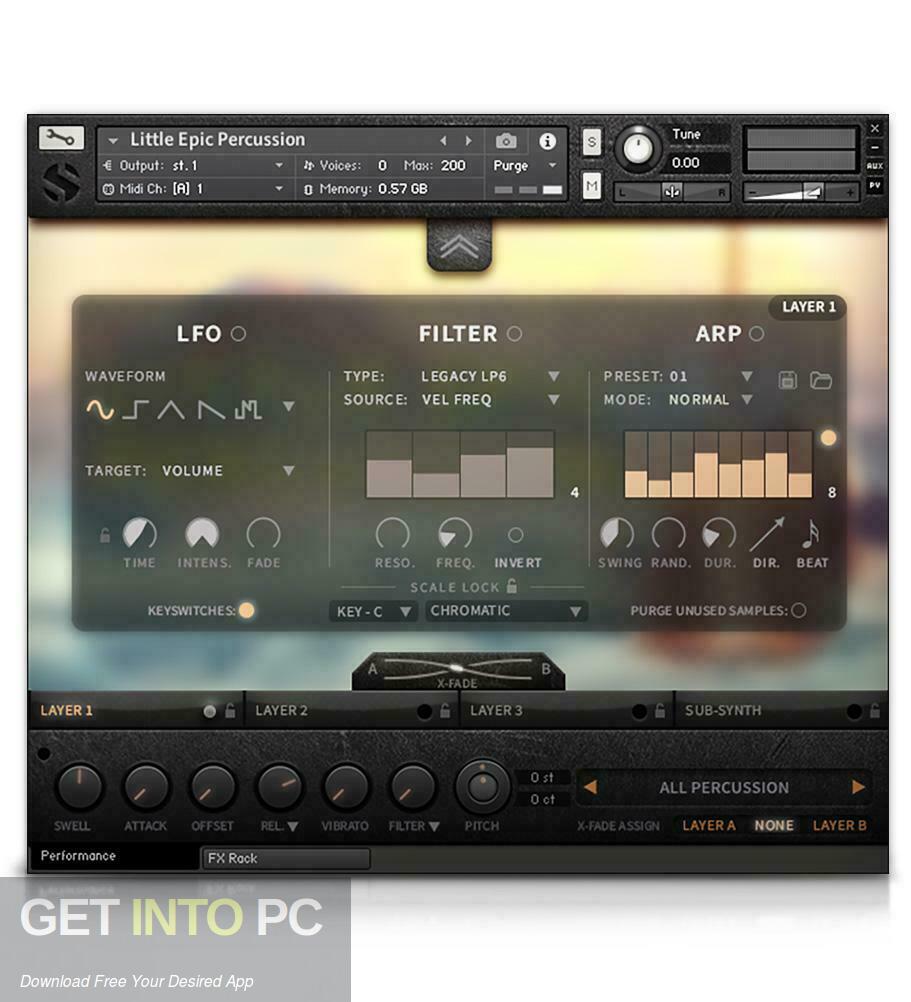
Task: Open the wrench instrument options icon
Action: click(x=61, y=137)
